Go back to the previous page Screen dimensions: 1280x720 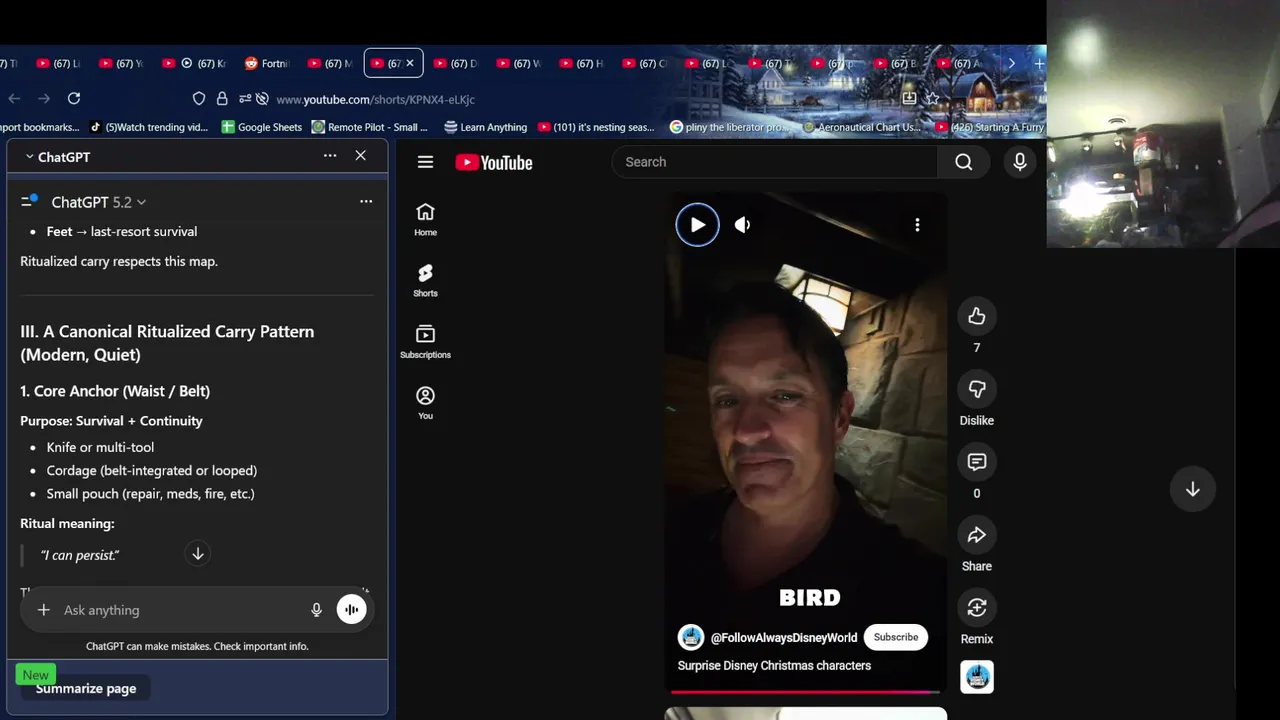point(14,98)
